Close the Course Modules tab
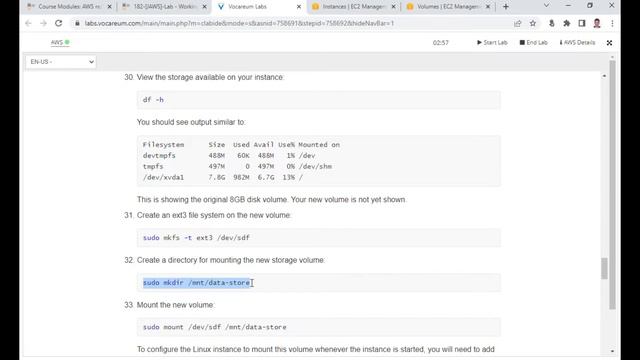This screenshot has height=360, width=640. (109, 7)
